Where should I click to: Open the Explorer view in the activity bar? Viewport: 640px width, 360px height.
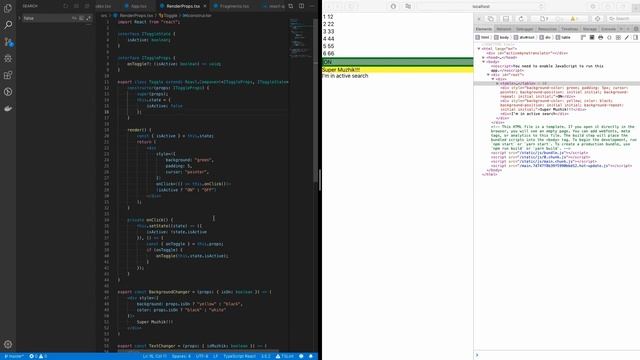tap(8, 8)
